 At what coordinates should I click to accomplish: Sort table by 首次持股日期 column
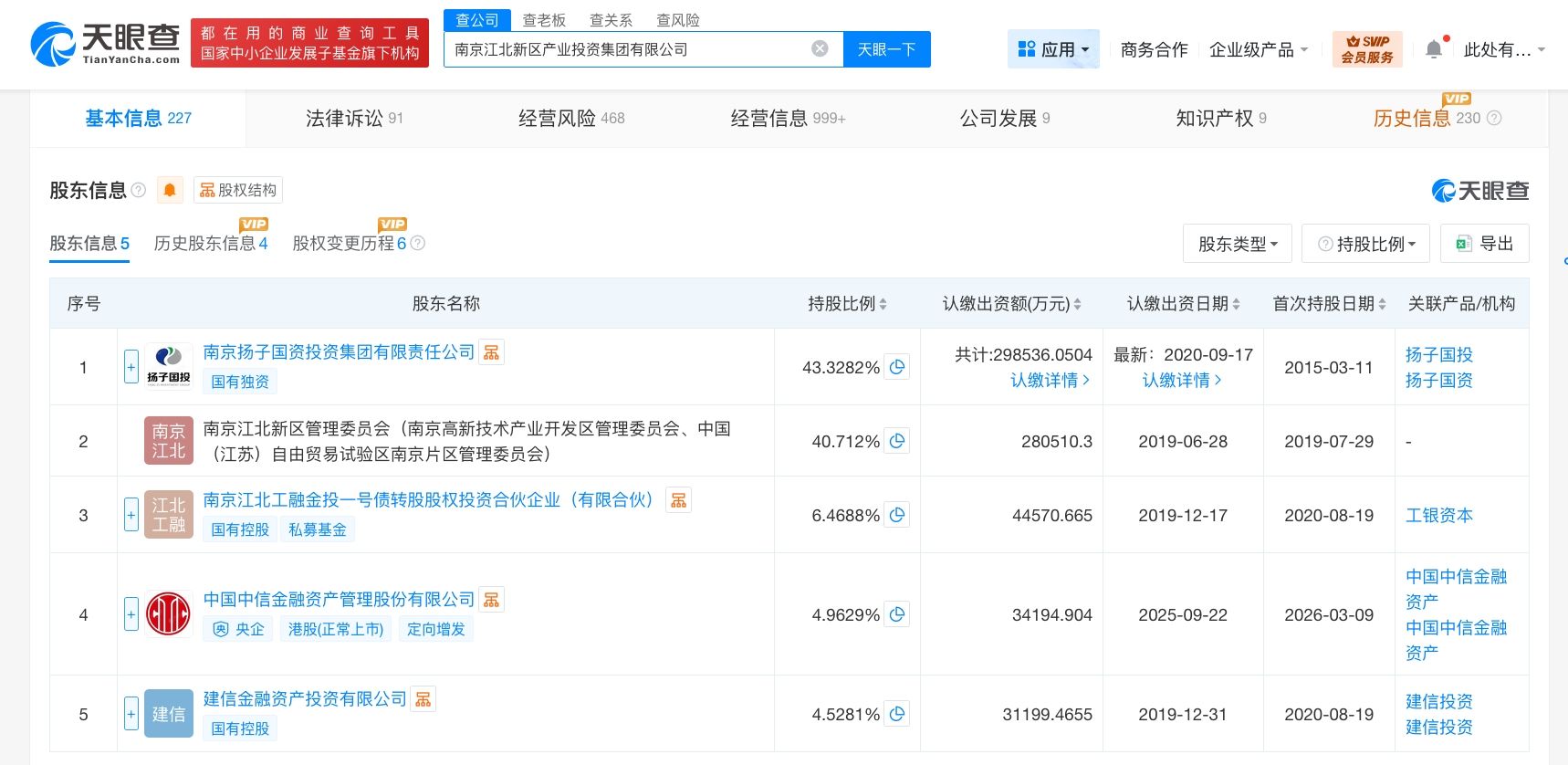[x=1329, y=304]
